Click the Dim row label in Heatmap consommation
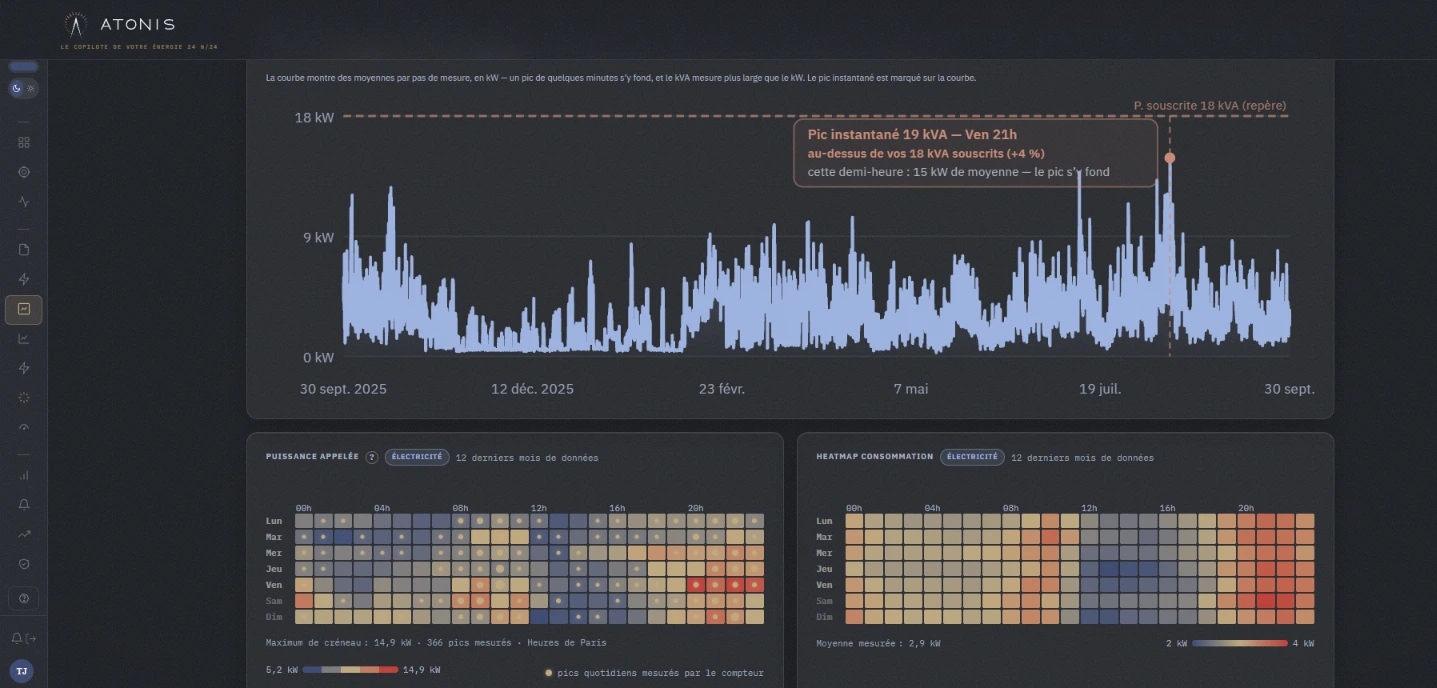The image size is (1437, 688). [x=824, y=617]
